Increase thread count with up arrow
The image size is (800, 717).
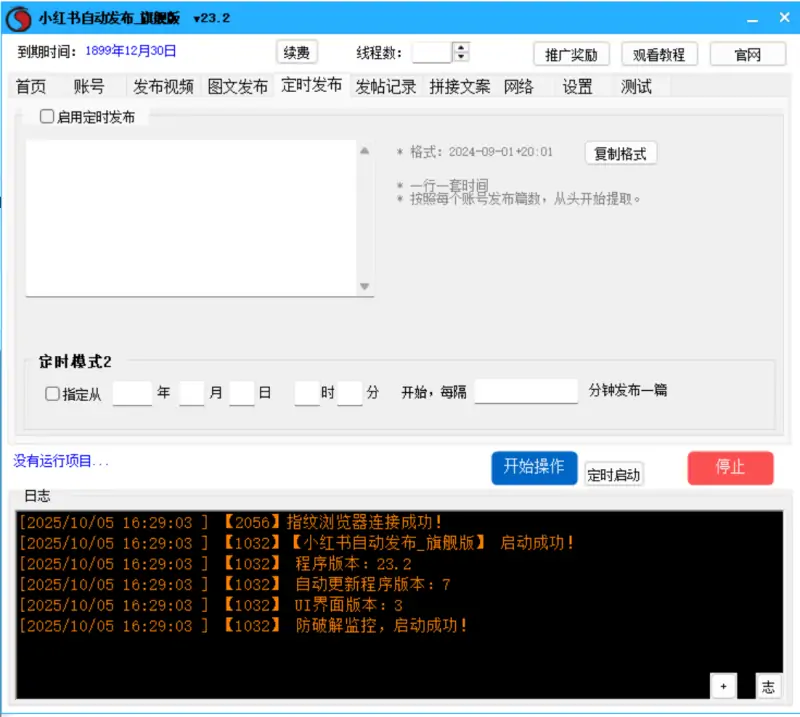460,47
